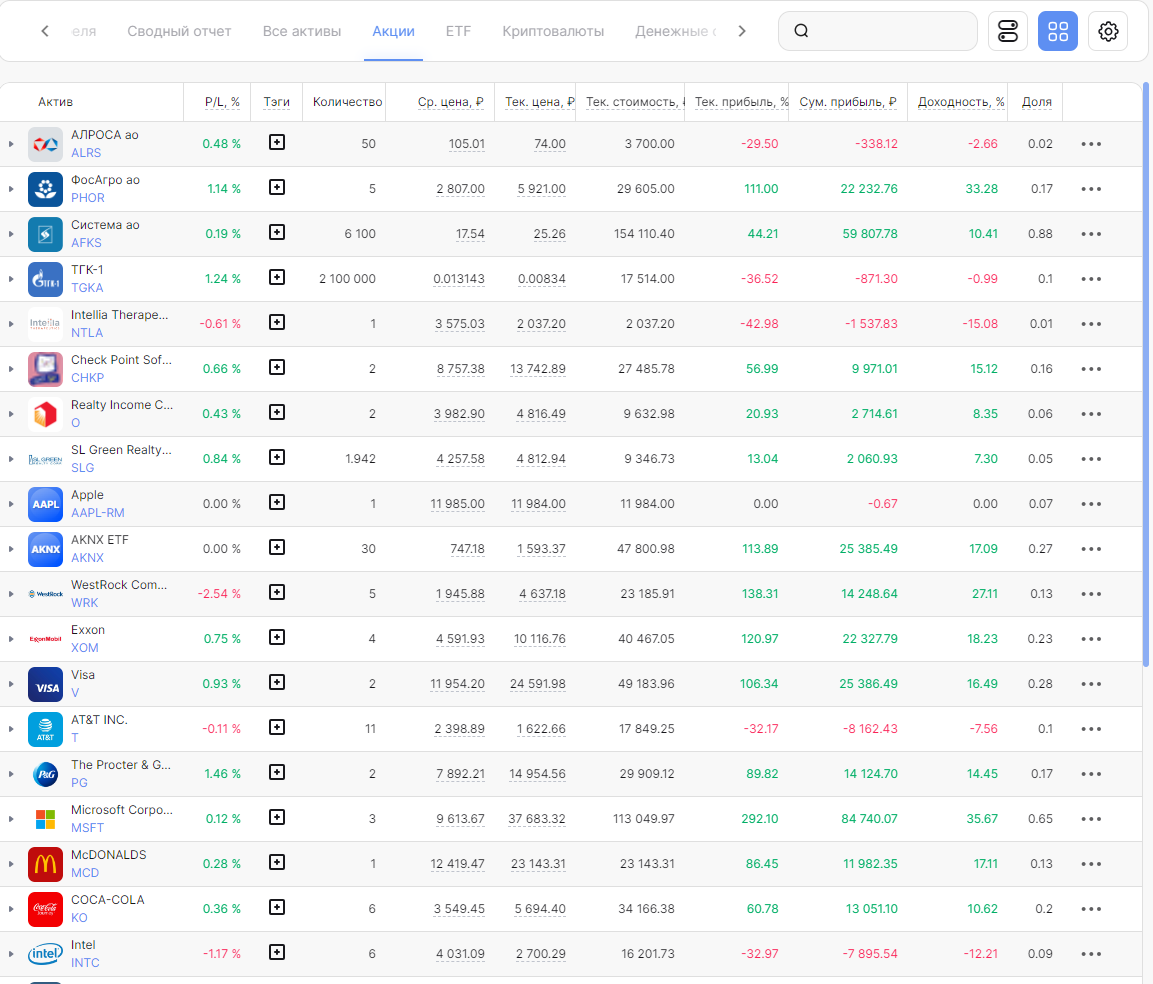Viewport: 1153px width, 984px height.
Task: Switch to the list layout view icon
Action: [1007, 31]
